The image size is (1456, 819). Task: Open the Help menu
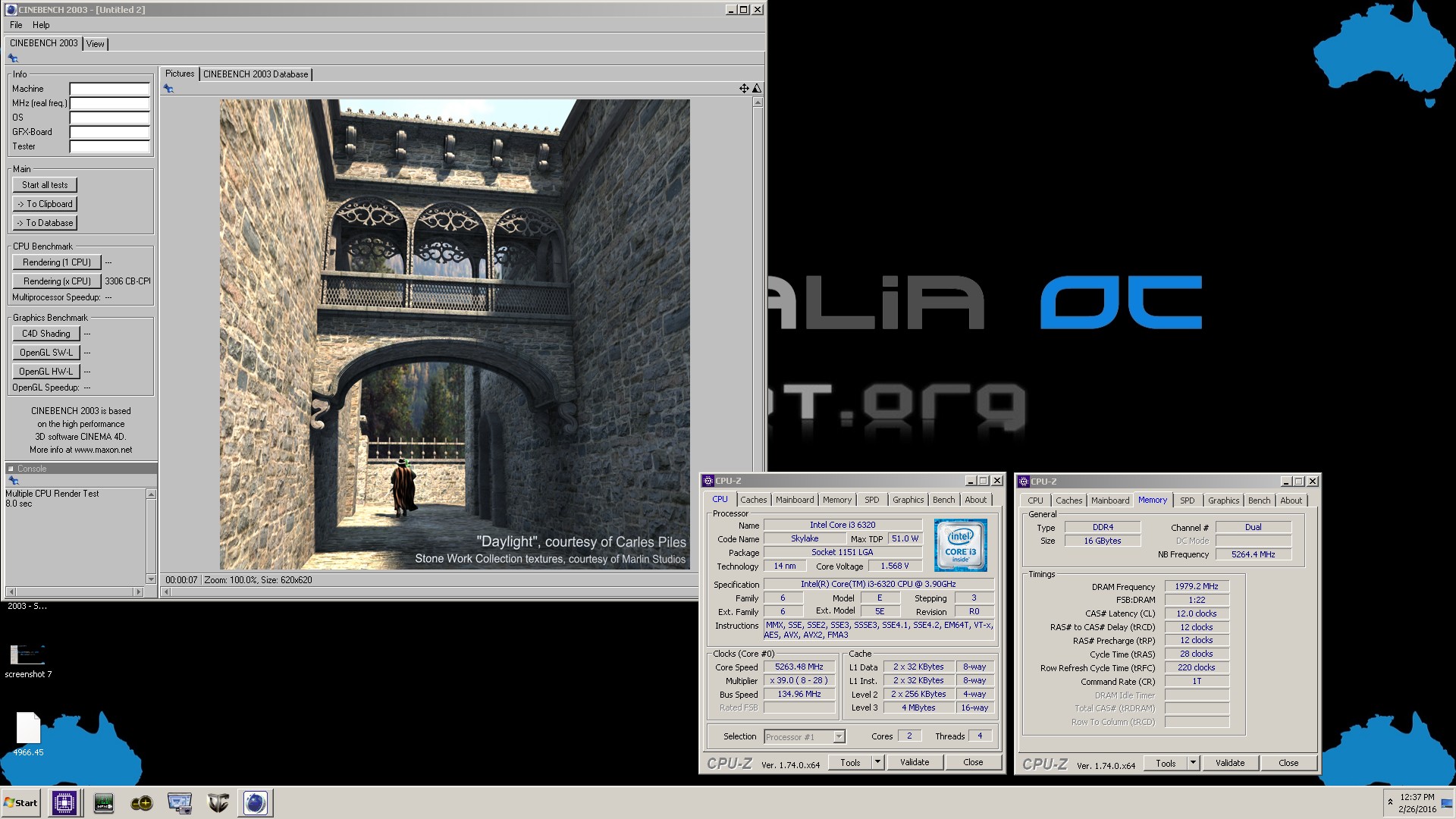(x=41, y=25)
